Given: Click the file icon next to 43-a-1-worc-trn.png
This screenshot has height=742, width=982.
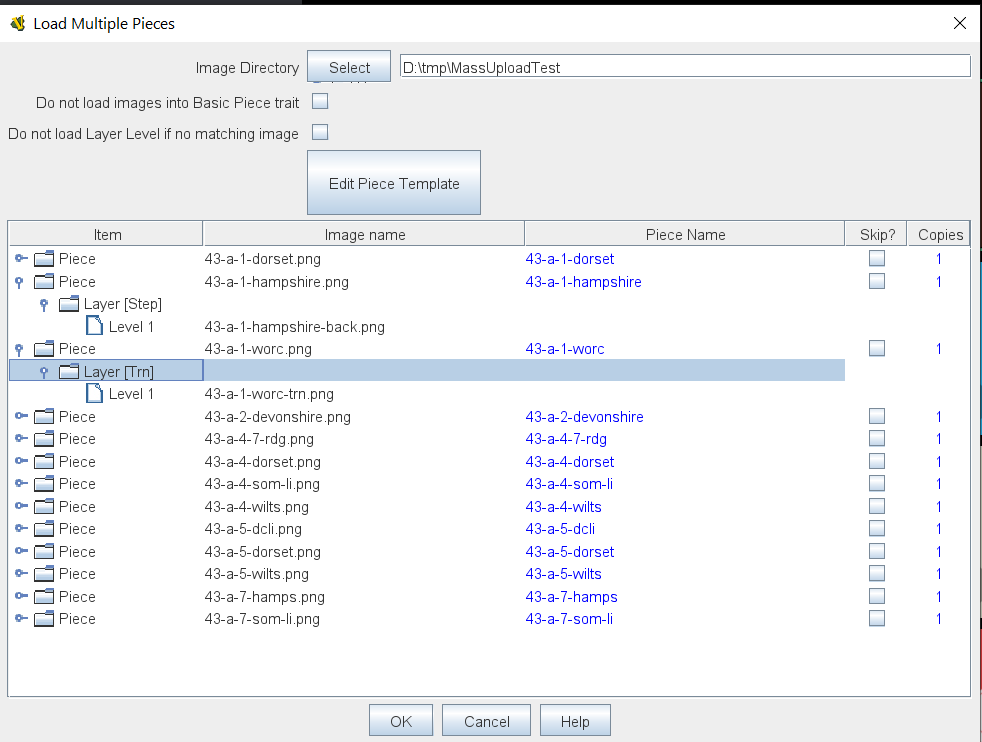Looking at the screenshot, I should pyautogui.click(x=94, y=394).
